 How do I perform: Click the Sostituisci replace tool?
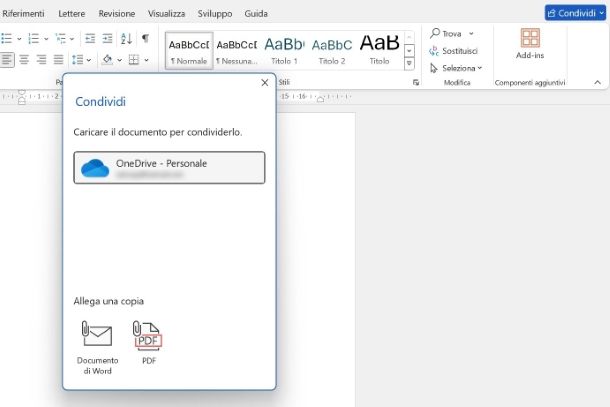(x=456, y=50)
